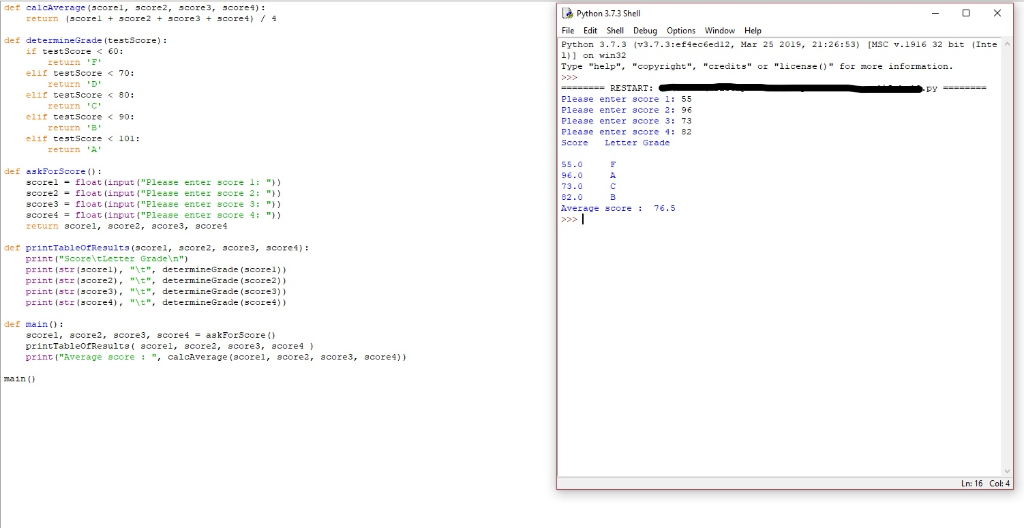Screen dimensions: 1024x528
Task: Open the Edit menu in Python Shell
Action: [590, 31]
